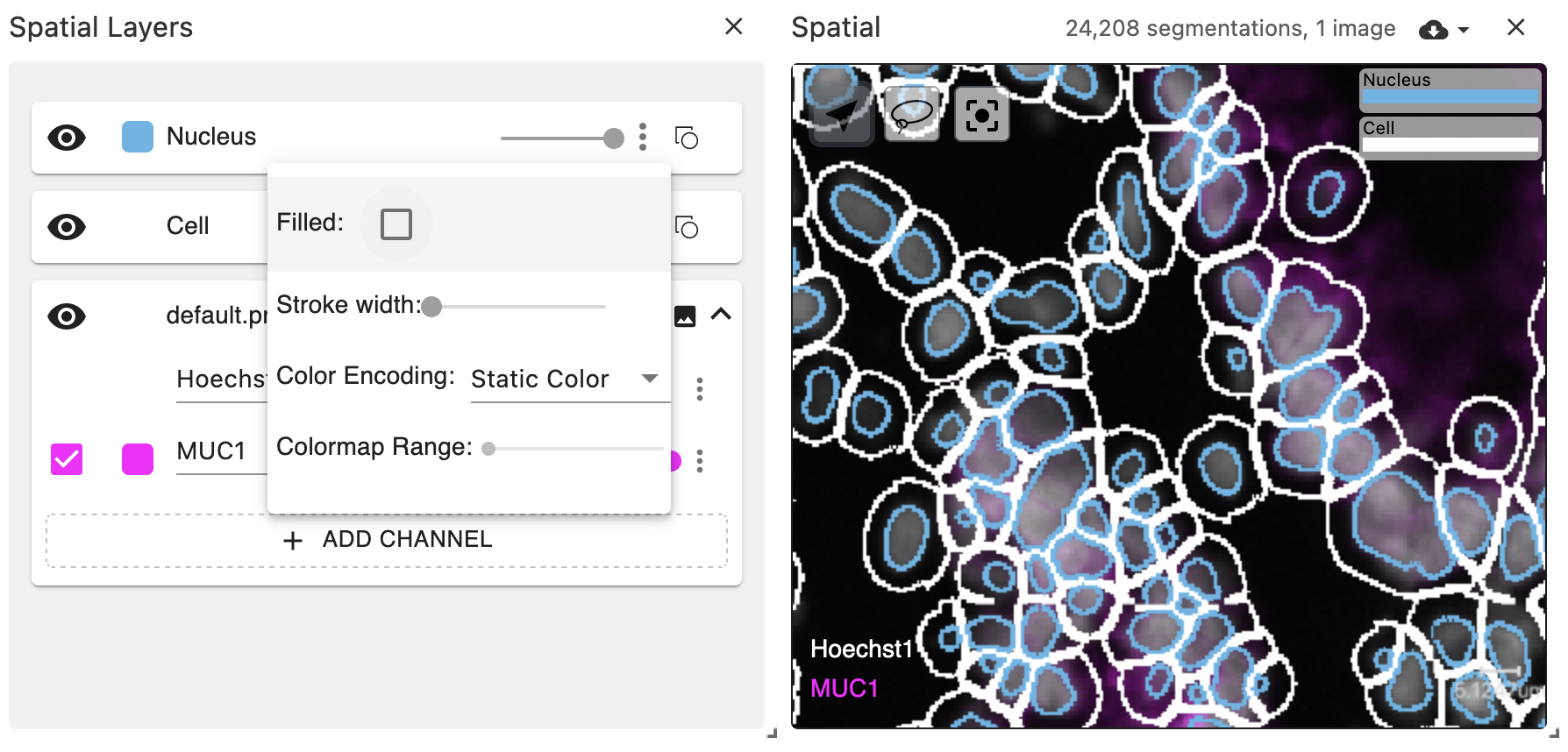Open the Hoechst channel three-dot menu

click(700, 390)
